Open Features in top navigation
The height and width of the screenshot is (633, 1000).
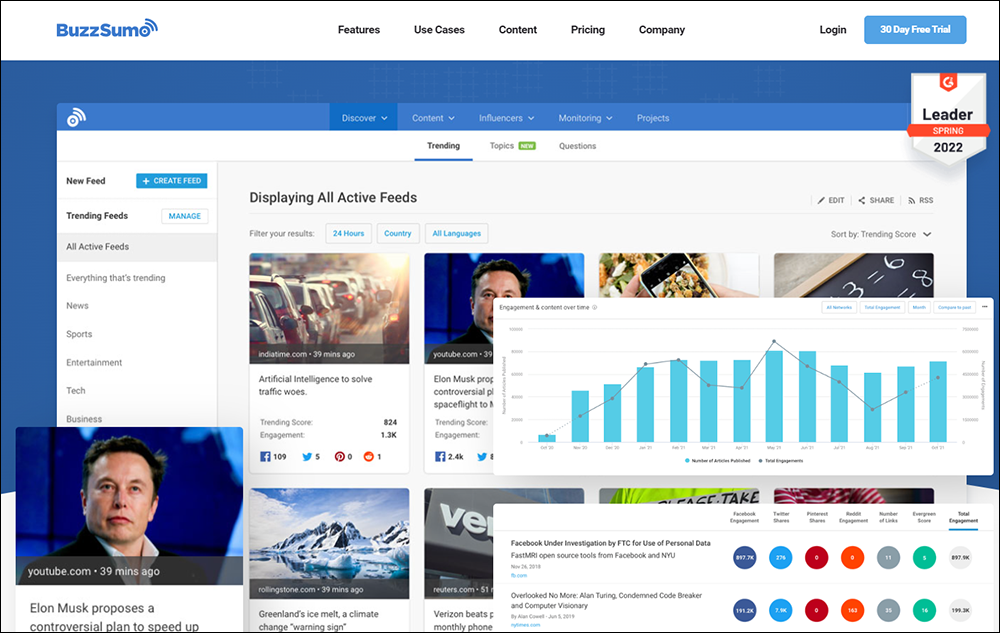click(x=358, y=29)
